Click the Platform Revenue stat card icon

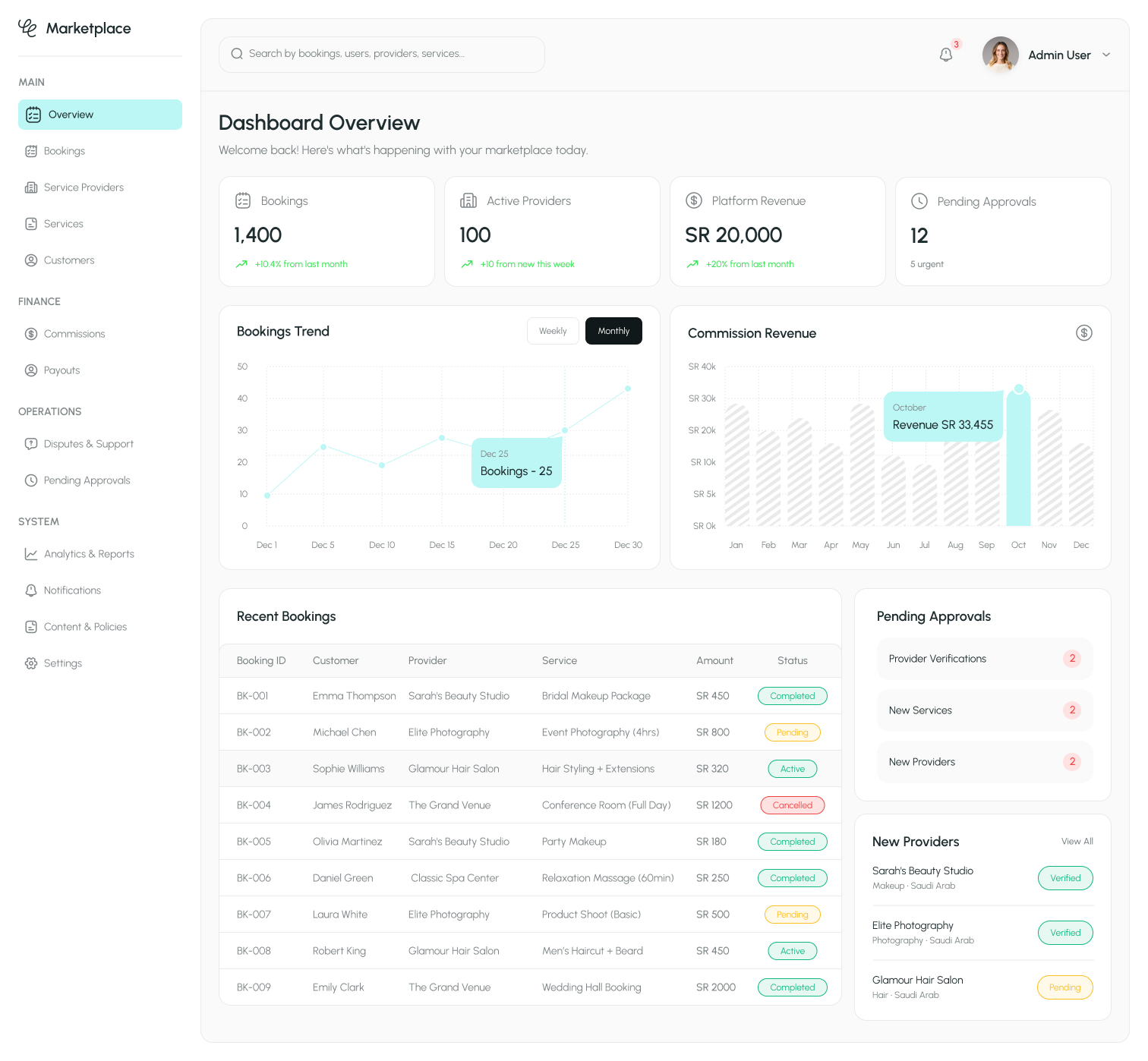pyautogui.click(x=694, y=200)
